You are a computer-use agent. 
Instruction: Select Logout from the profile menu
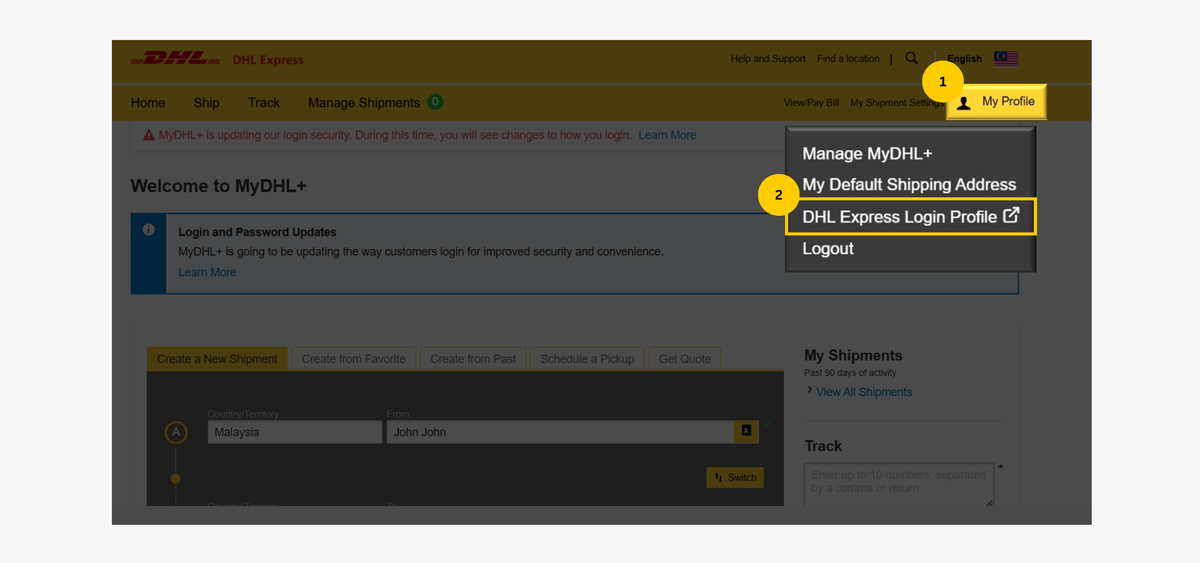point(828,249)
